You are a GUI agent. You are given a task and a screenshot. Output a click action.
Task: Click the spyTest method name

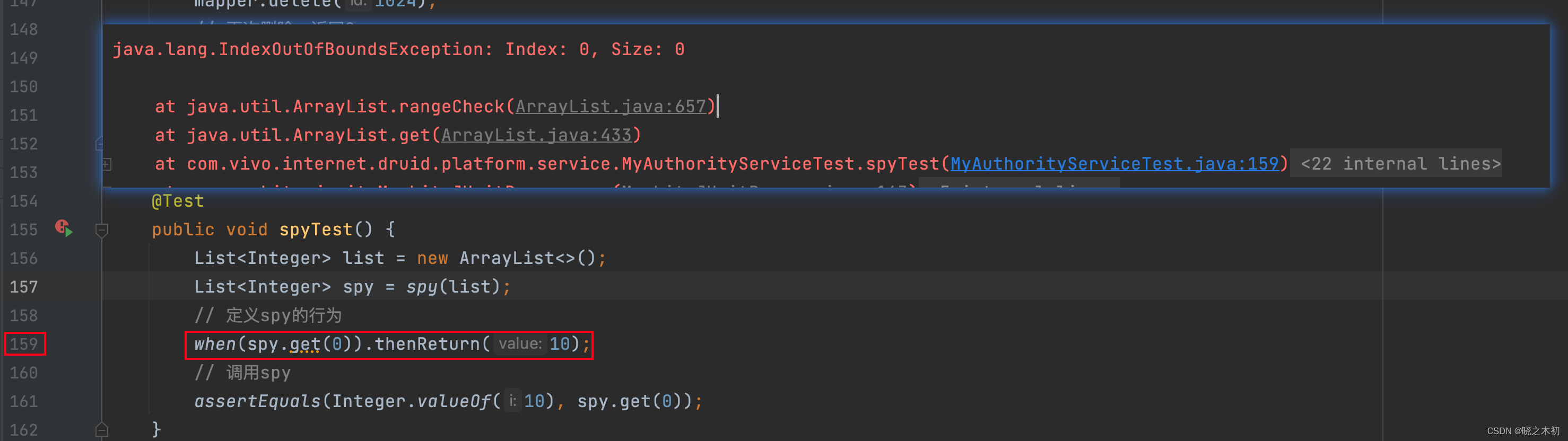point(316,230)
